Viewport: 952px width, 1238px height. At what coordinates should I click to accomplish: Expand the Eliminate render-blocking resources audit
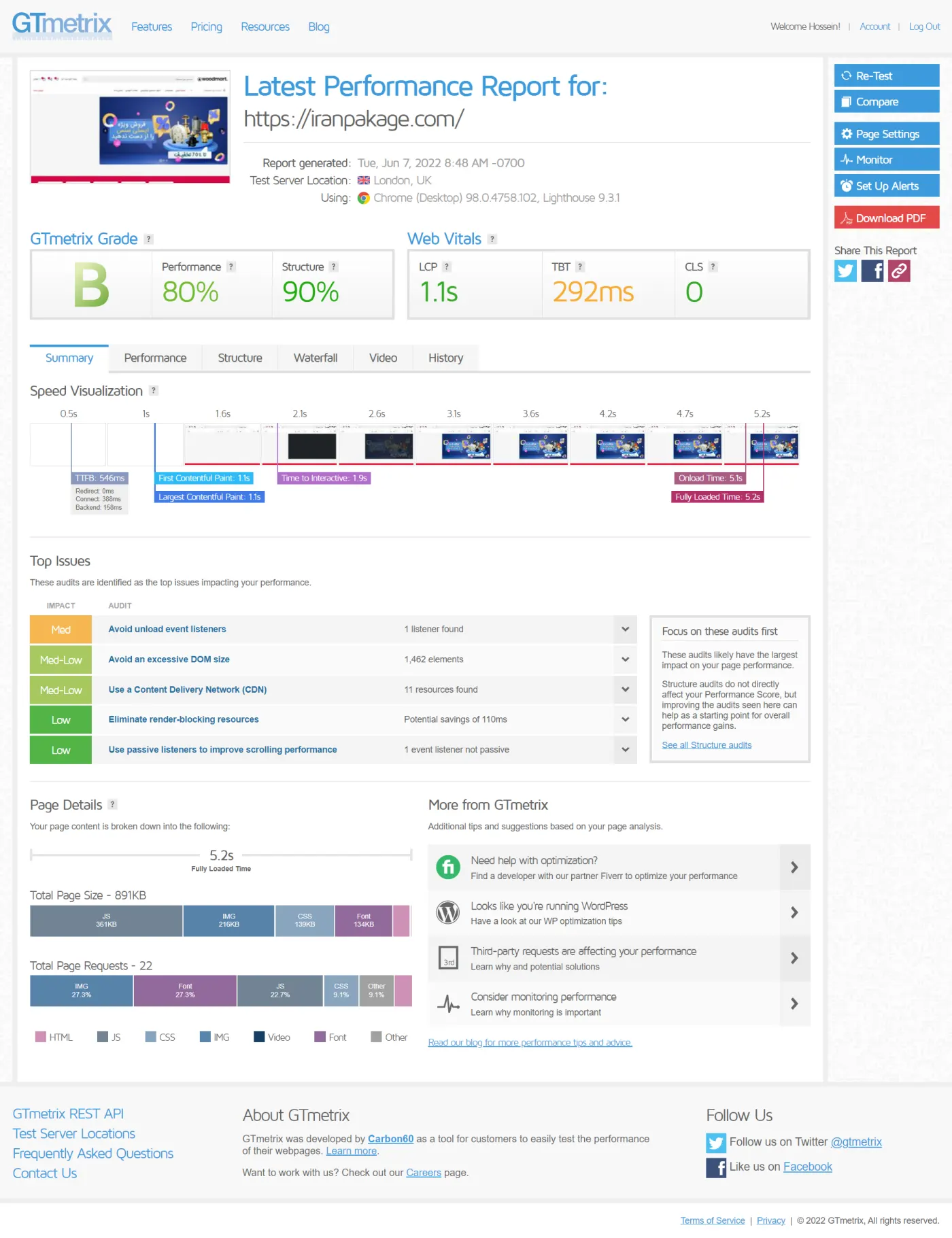[x=625, y=719]
